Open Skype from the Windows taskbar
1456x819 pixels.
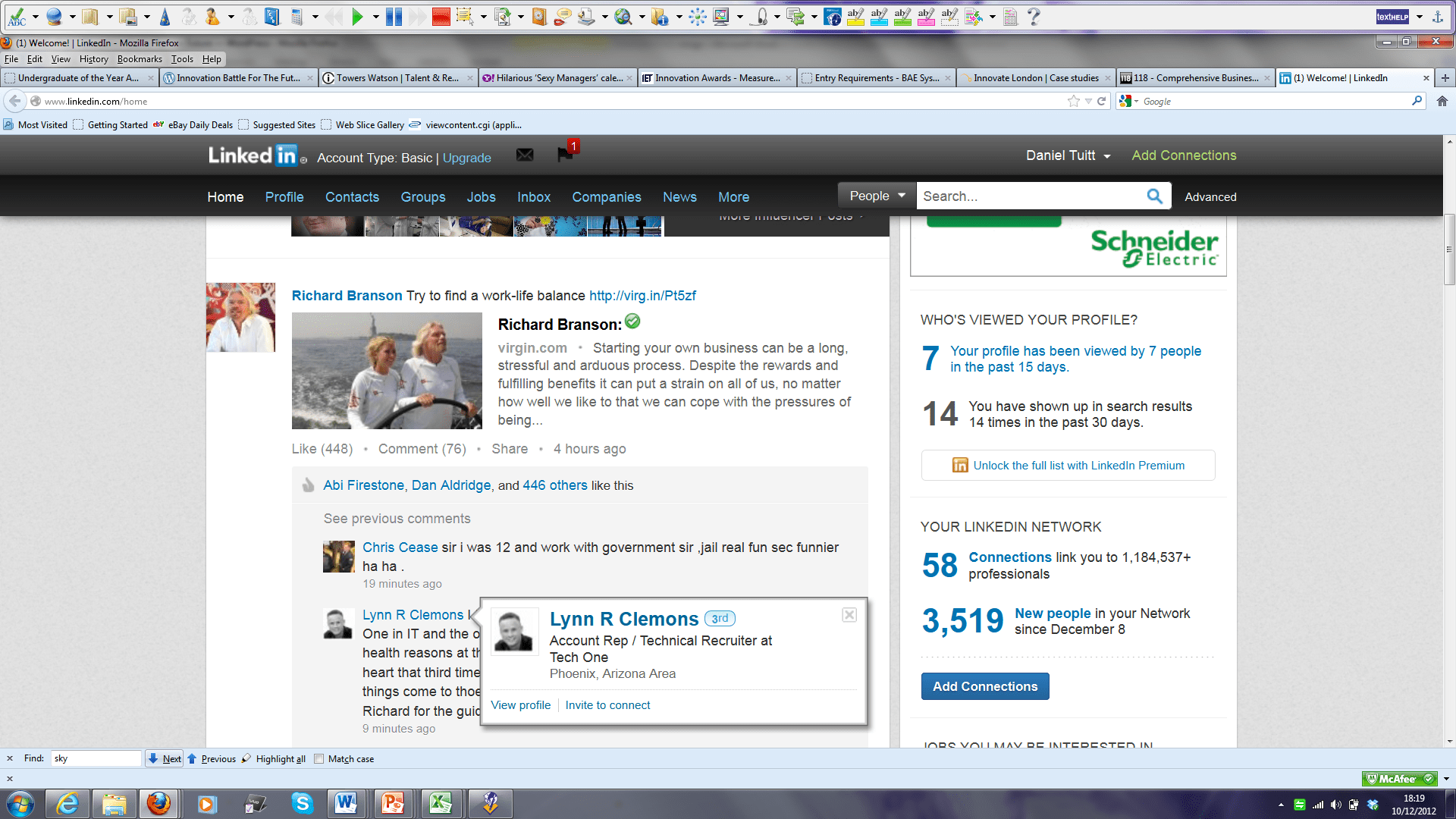coord(302,803)
